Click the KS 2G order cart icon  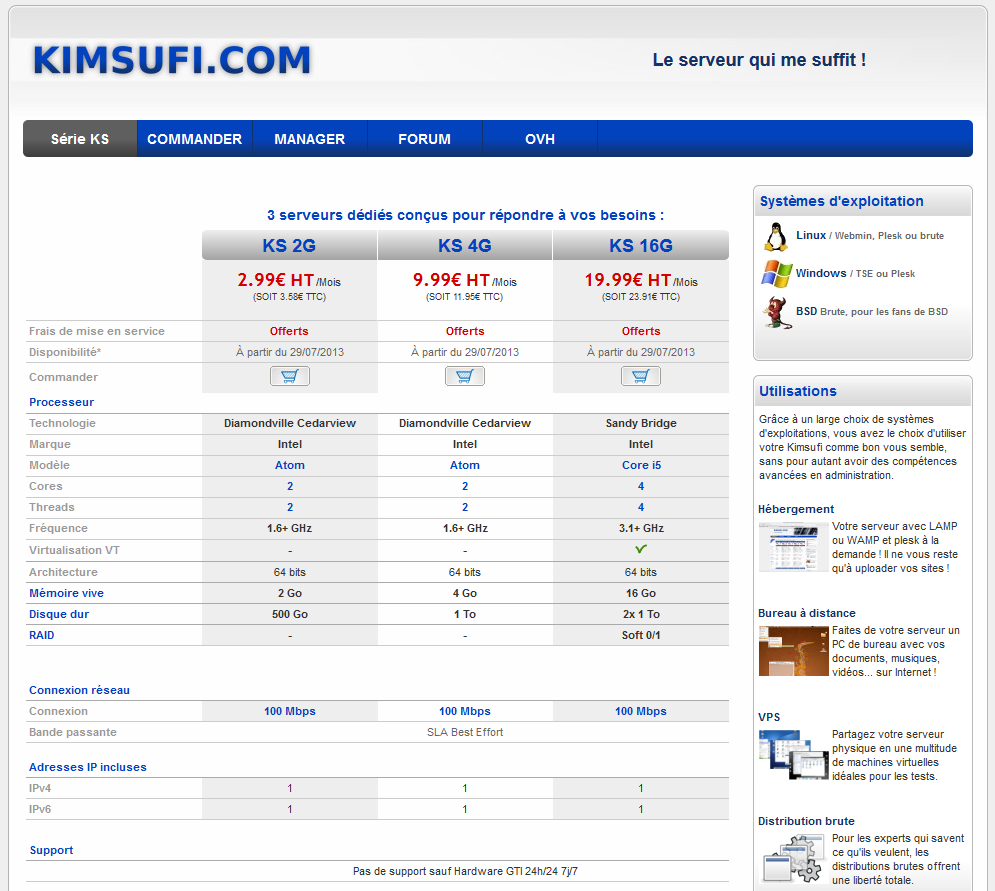290,376
